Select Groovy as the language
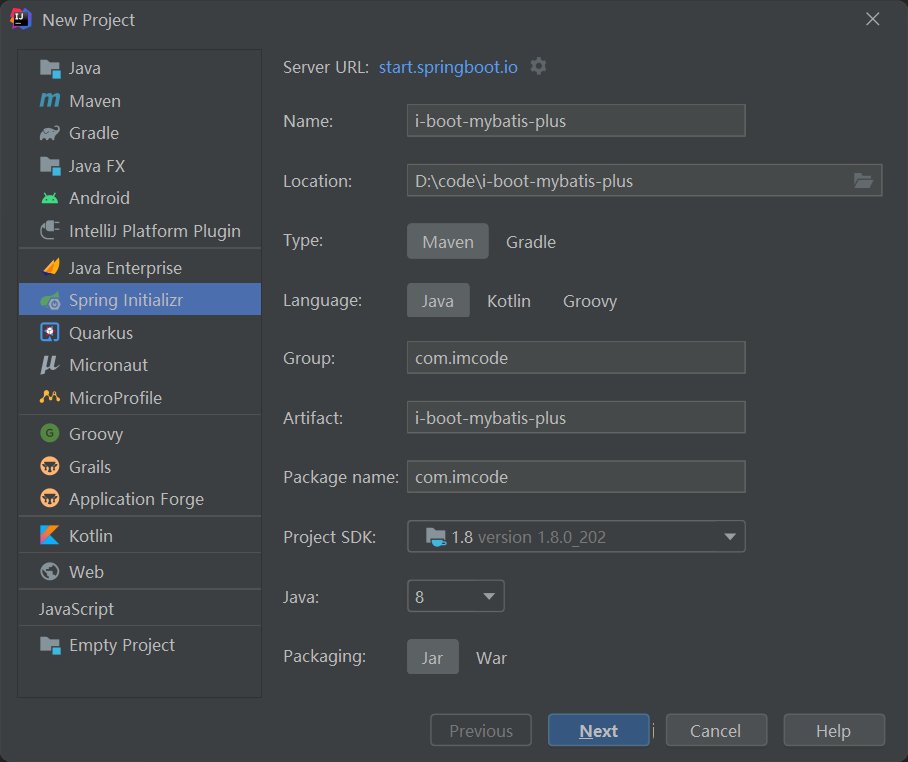The image size is (908, 762). tap(589, 301)
